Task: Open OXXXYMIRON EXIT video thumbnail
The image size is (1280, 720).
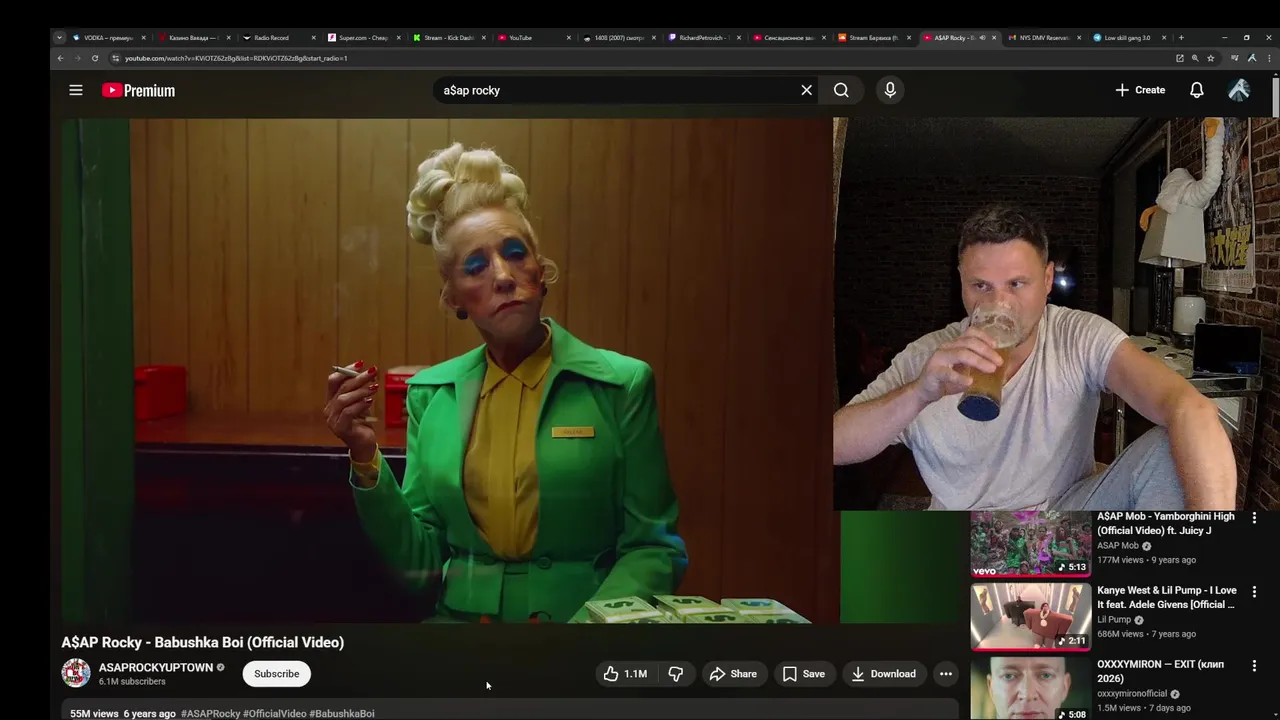Action: click(x=1030, y=688)
